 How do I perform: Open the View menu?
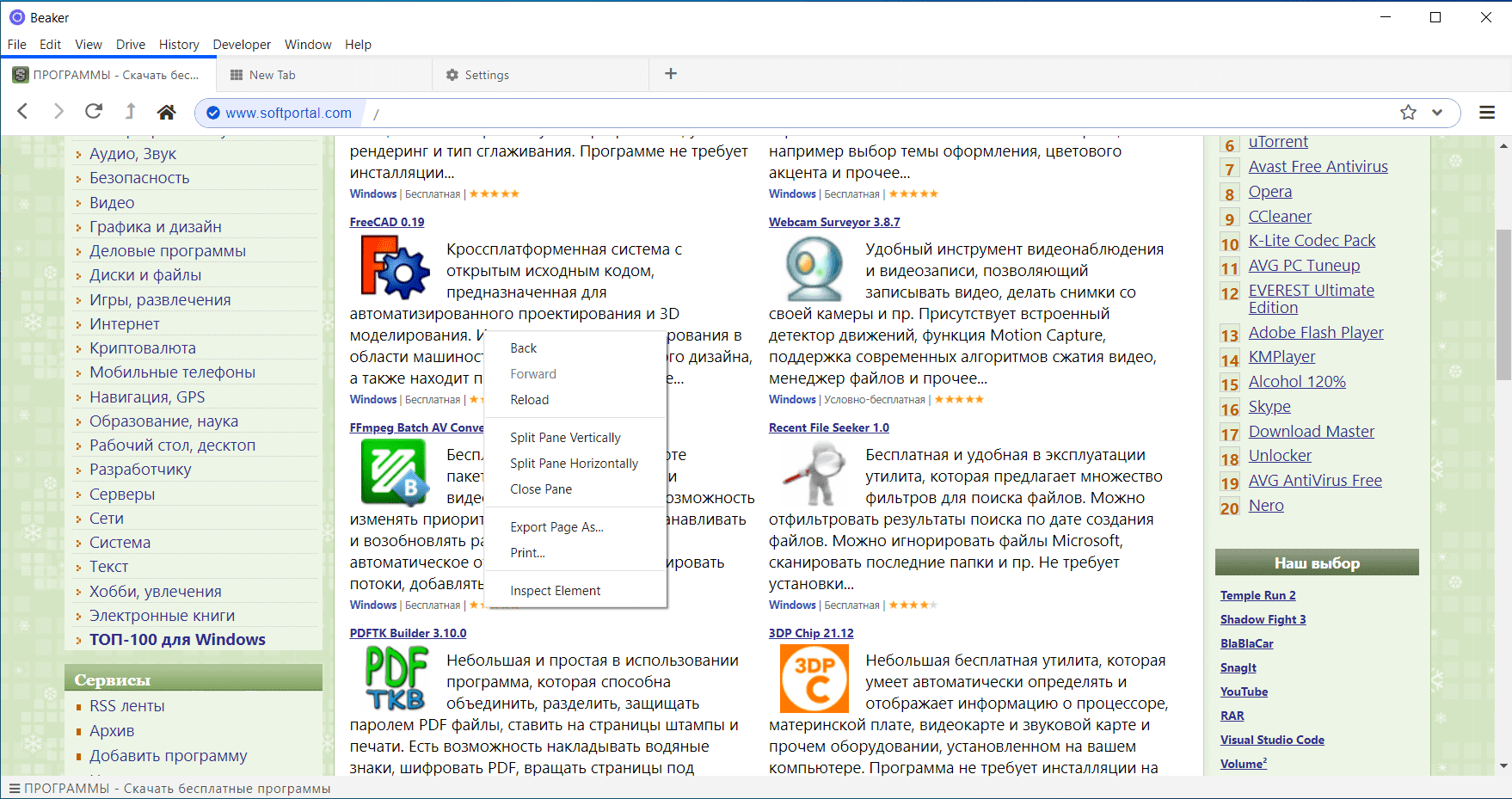click(x=89, y=45)
